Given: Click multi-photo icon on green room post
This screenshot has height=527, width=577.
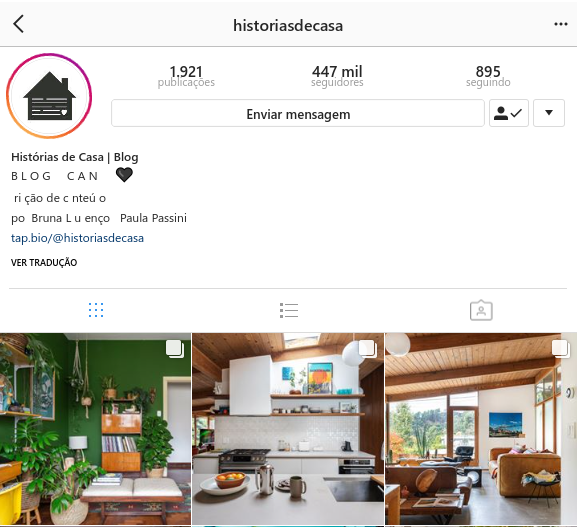Looking at the screenshot, I should tap(175, 349).
